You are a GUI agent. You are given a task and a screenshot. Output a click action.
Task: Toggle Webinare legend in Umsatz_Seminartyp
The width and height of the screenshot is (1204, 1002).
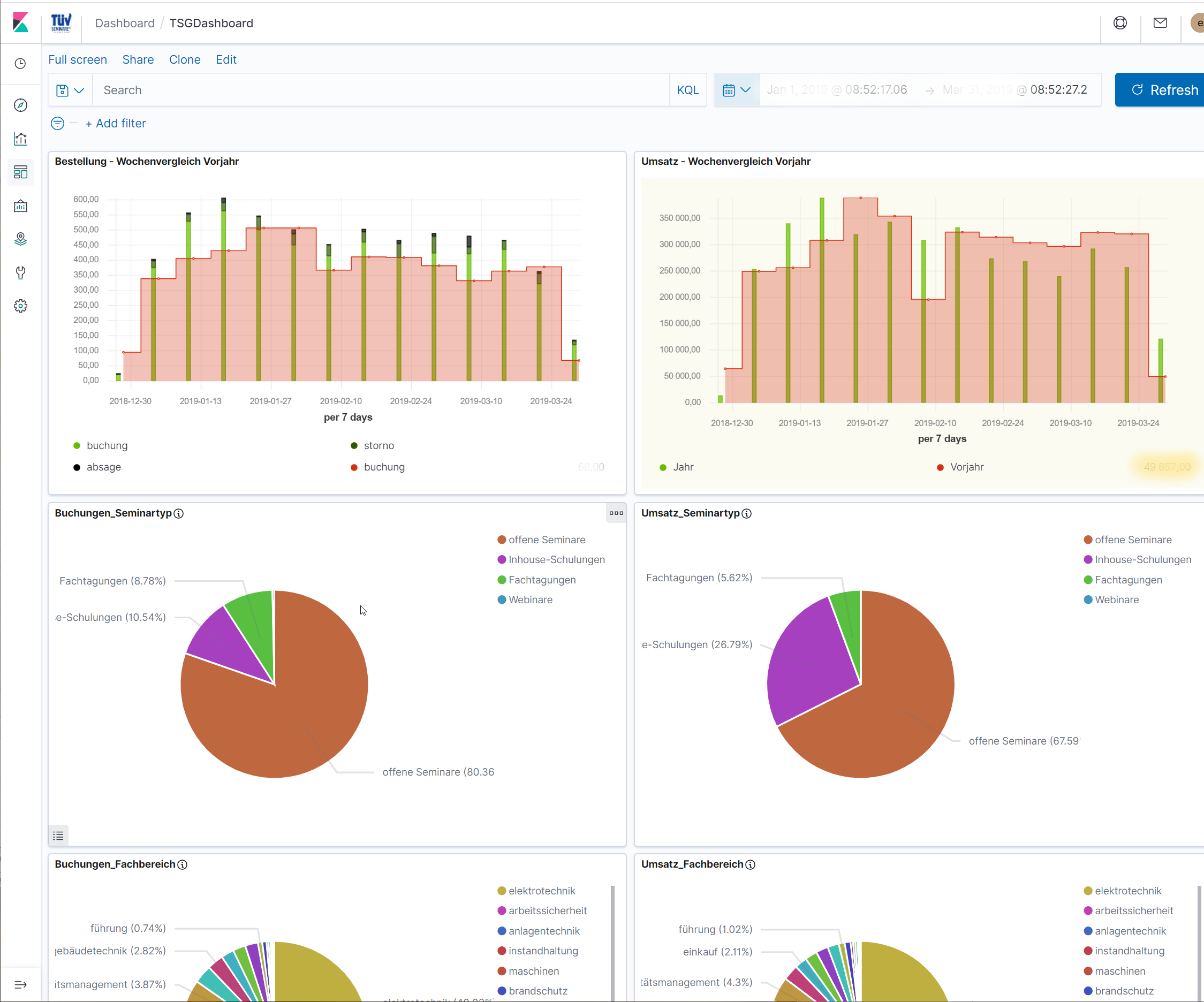click(1112, 599)
